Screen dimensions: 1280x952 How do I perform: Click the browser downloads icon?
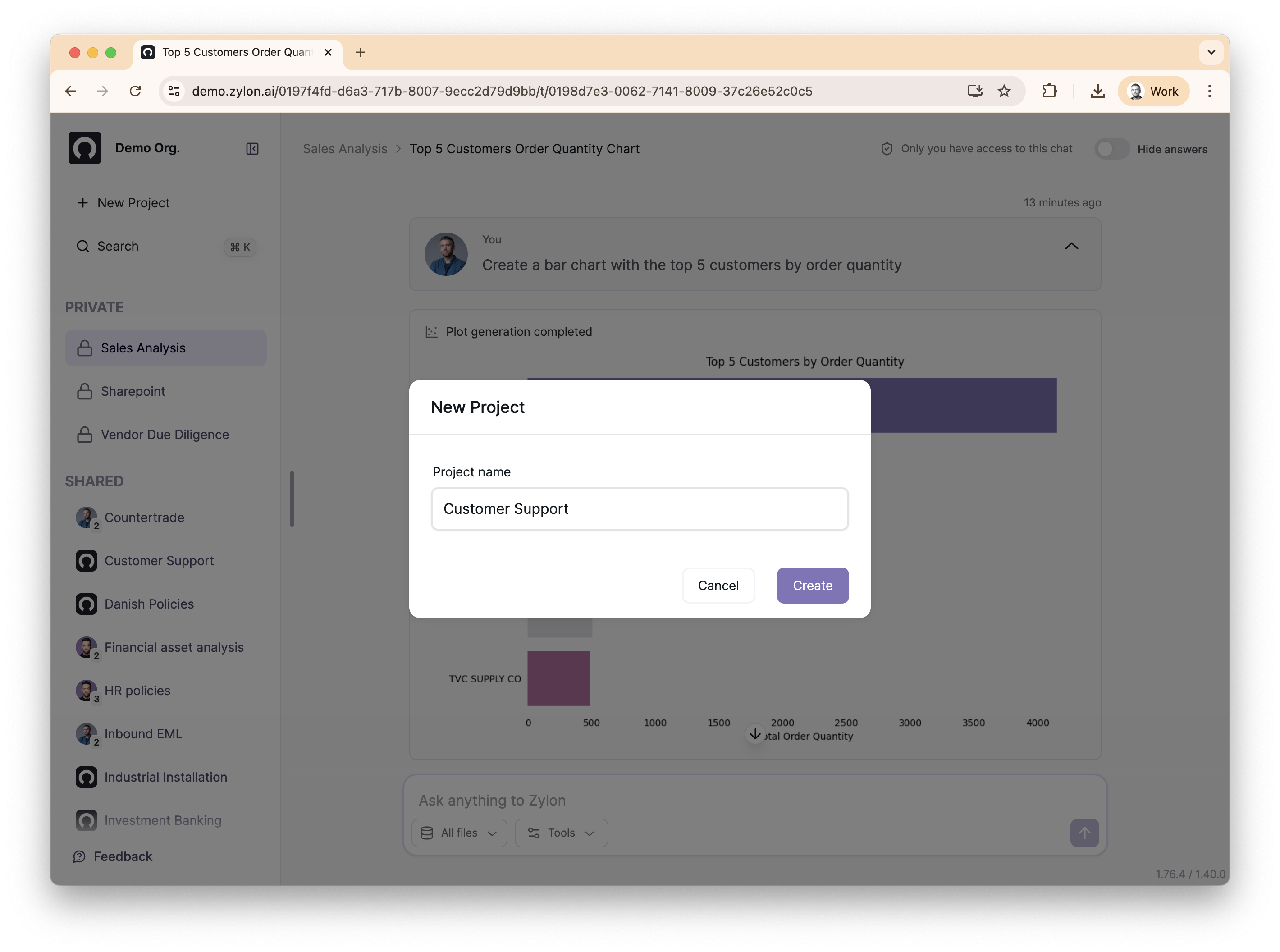click(x=1097, y=91)
